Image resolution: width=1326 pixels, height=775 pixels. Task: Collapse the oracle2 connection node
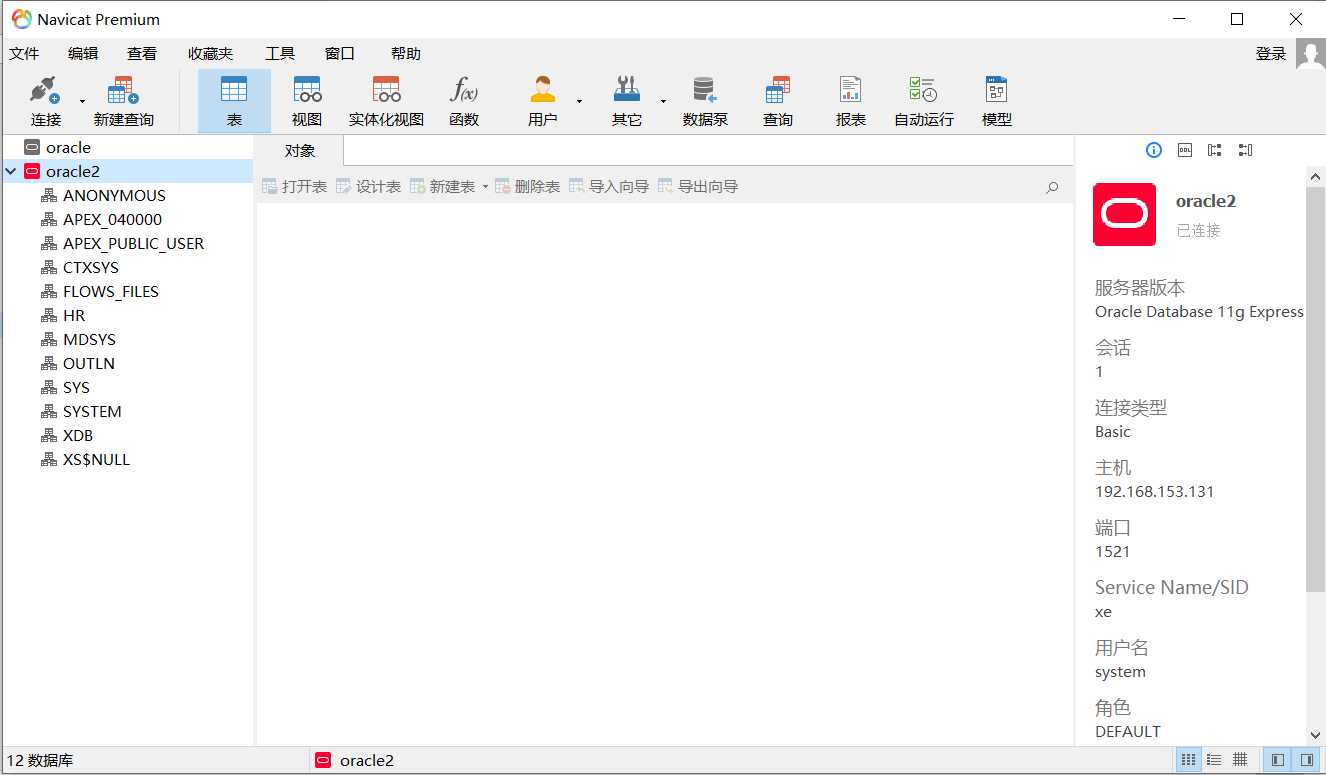coord(10,171)
